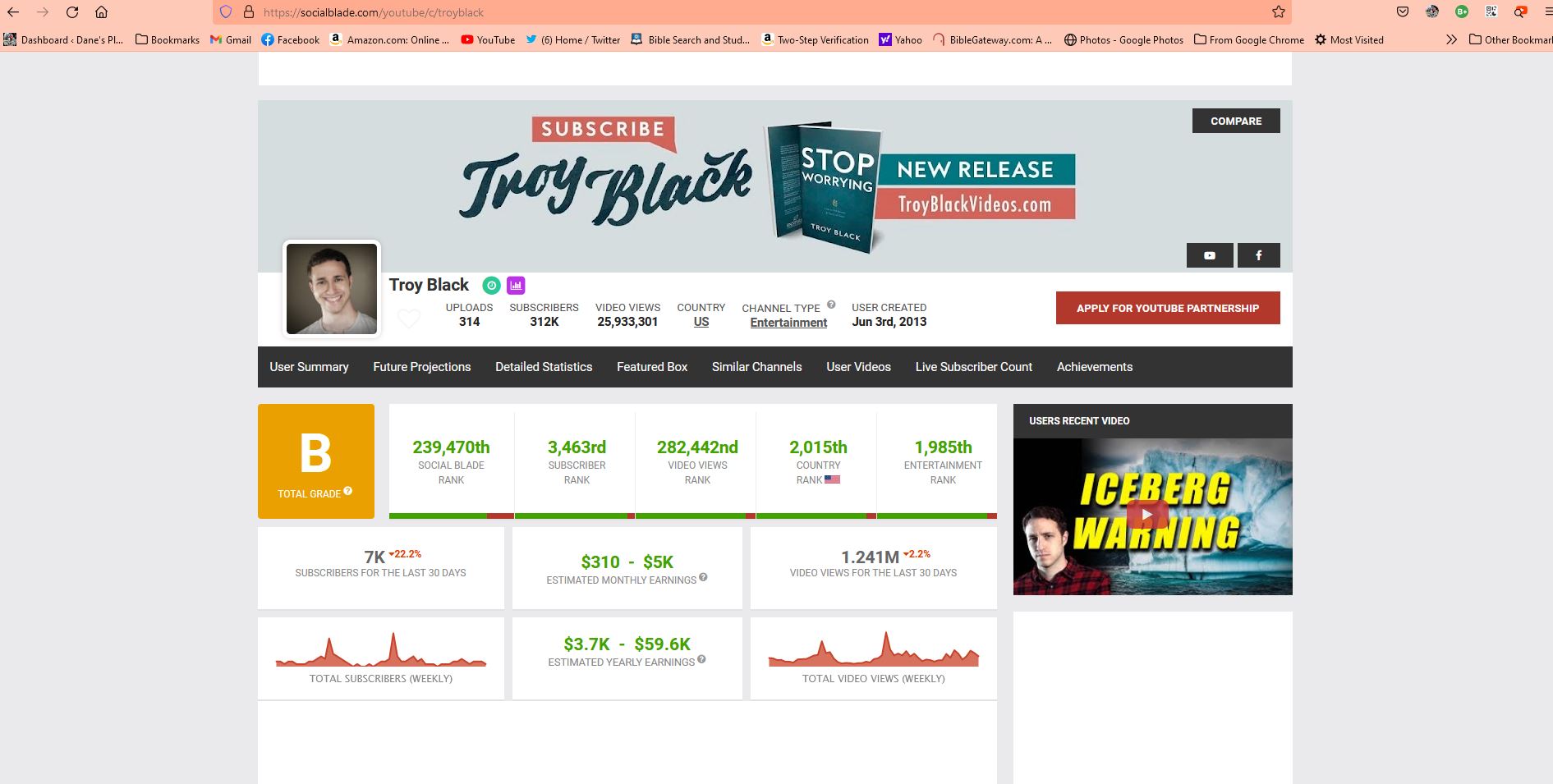Open Troy Black's YouTube channel icon
Image resolution: width=1553 pixels, height=784 pixels.
point(1210,255)
